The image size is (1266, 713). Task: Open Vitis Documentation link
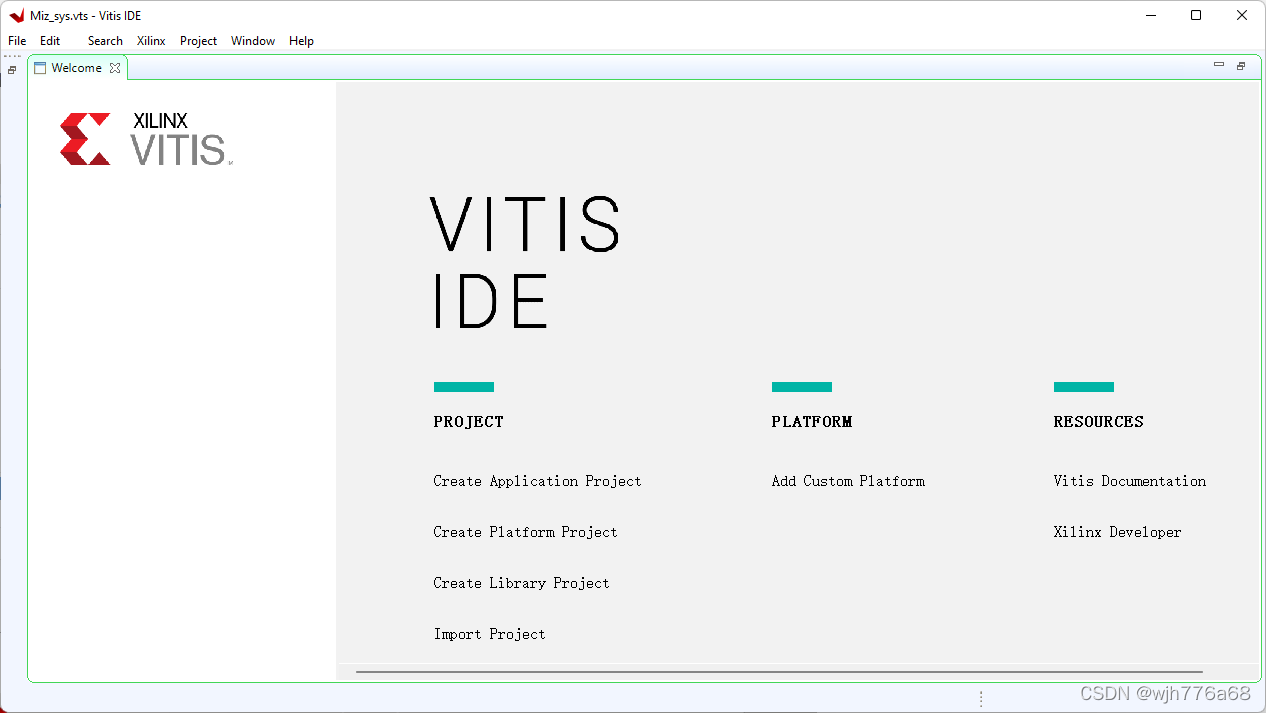pyautogui.click(x=1129, y=481)
